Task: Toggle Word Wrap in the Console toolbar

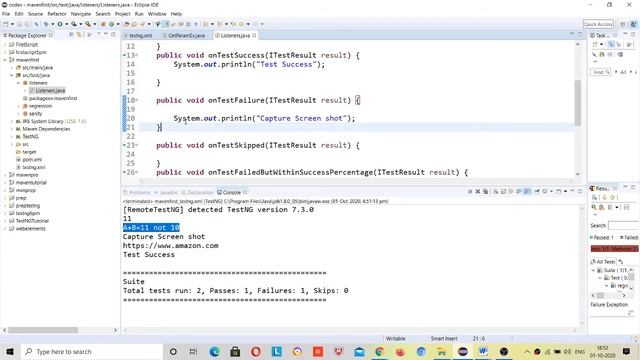Action: pyautogui.click(x=511, y=191)
